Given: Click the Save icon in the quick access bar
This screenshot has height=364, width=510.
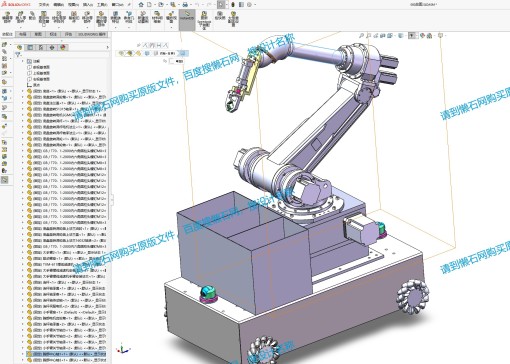Looking at the screenshot, I should coord(173,5).
